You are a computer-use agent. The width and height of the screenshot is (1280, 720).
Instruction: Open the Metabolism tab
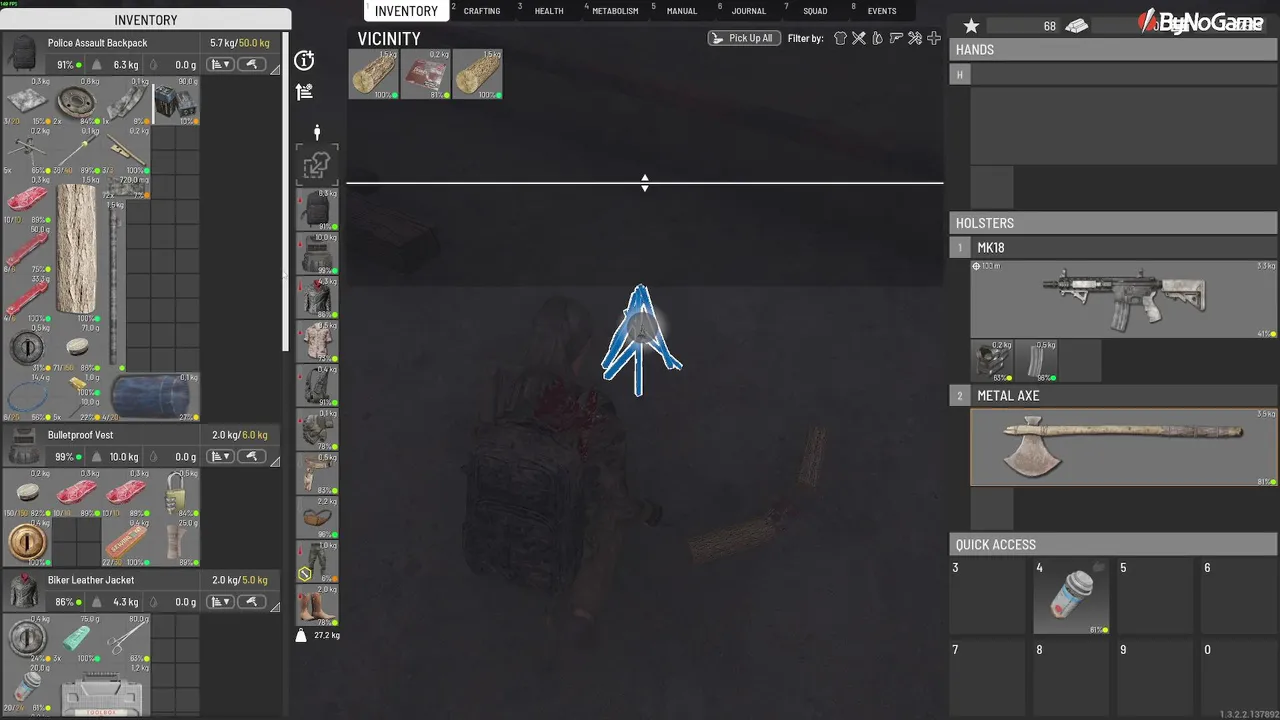pos(615,11)
